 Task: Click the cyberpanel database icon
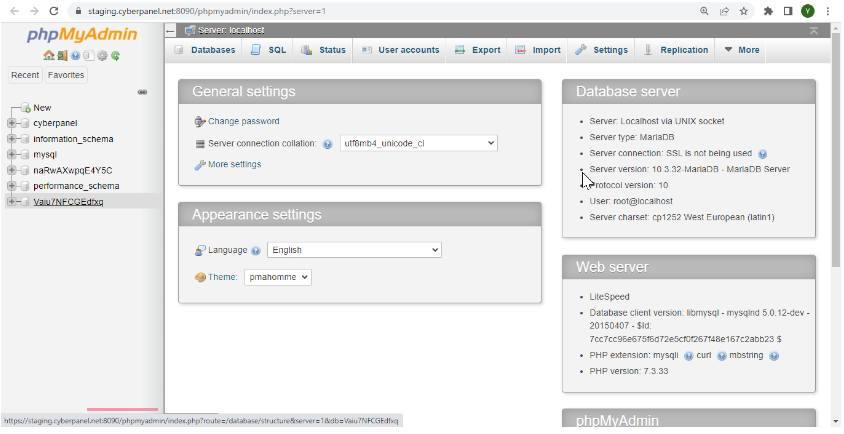[x=25, y=123]
